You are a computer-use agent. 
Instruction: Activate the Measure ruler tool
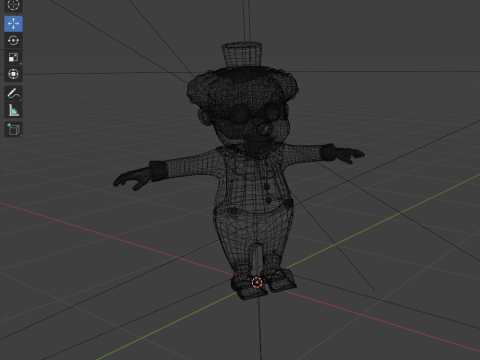13,110
